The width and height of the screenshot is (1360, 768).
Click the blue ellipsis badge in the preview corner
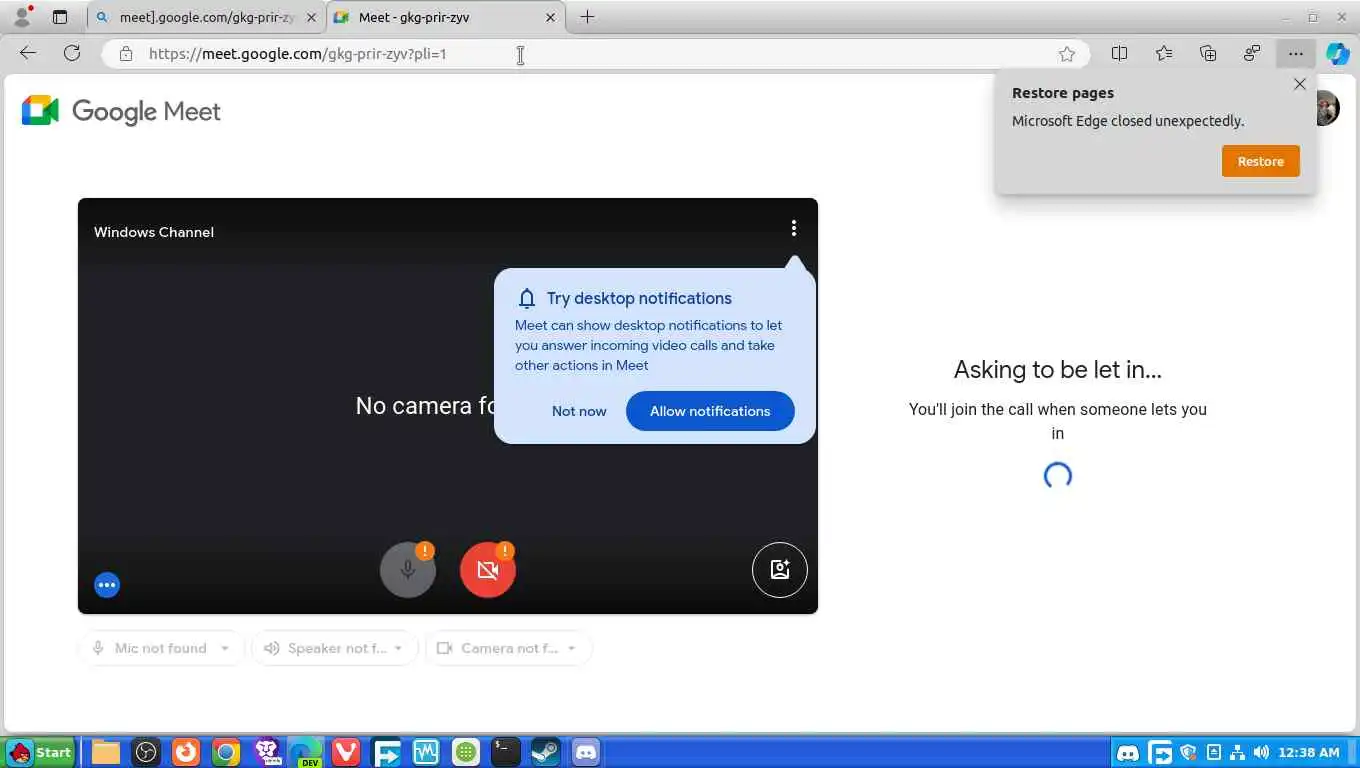pyautogui.click(x=107, y=585)
